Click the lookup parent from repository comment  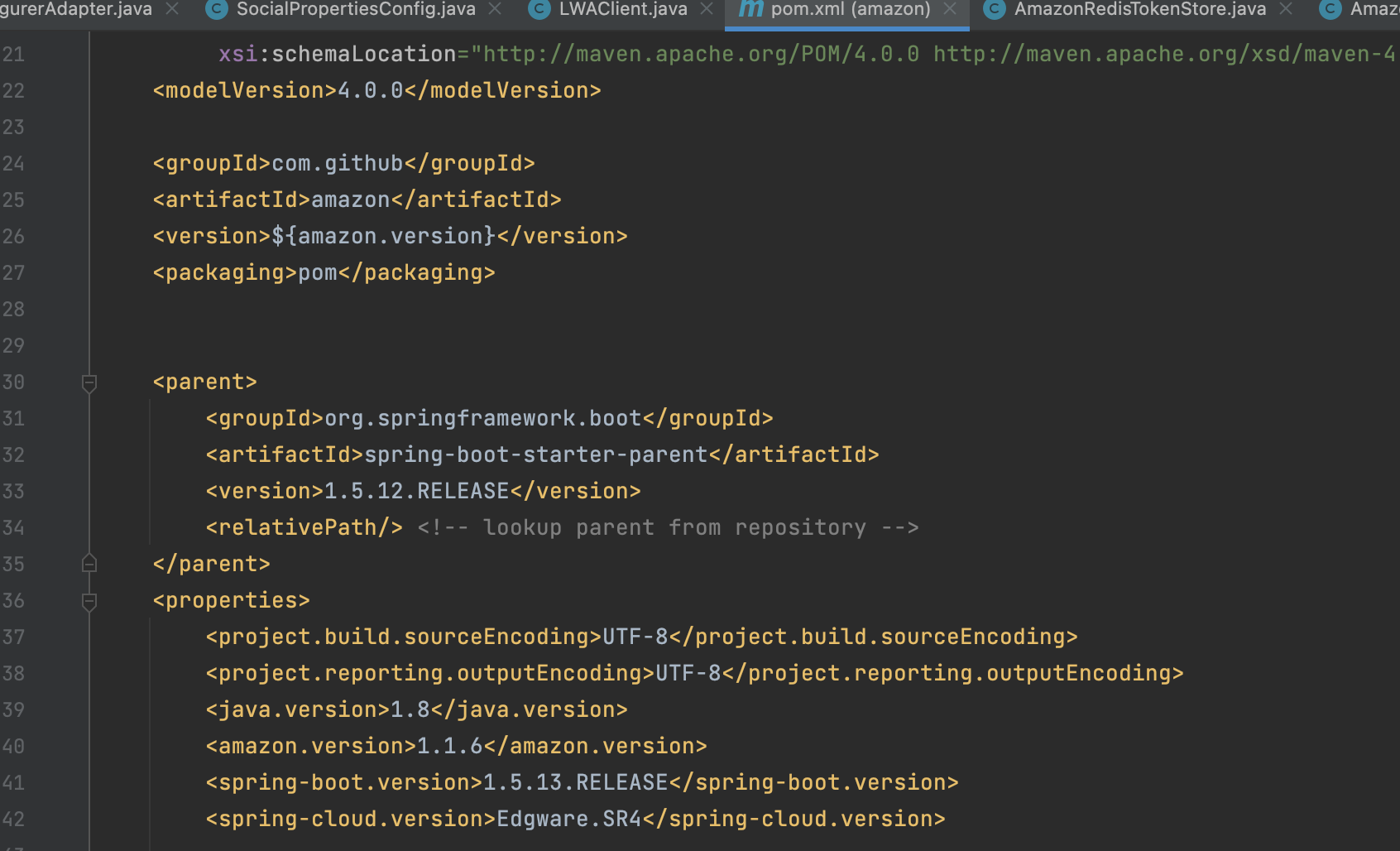click(x=669, y=527)
